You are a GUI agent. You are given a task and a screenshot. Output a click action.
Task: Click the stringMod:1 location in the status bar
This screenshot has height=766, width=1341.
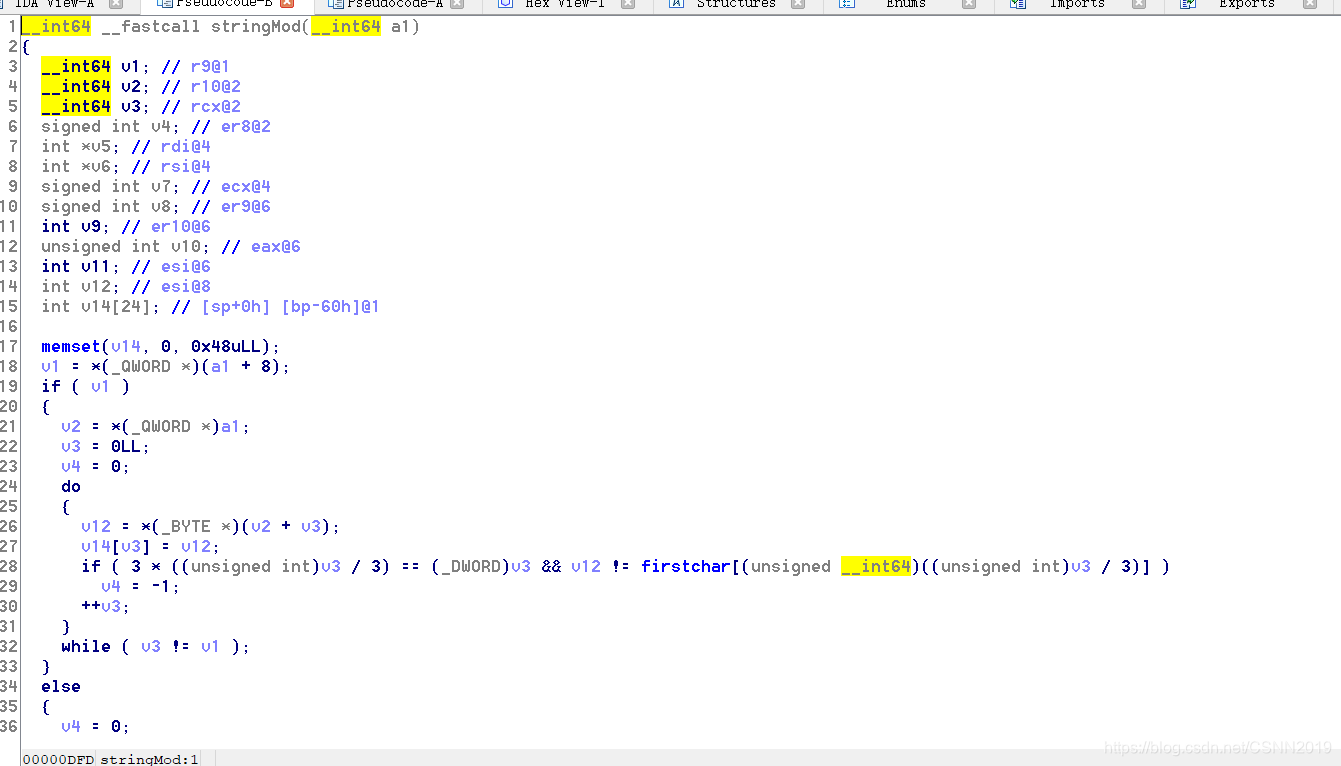click(x=149, y=759)
